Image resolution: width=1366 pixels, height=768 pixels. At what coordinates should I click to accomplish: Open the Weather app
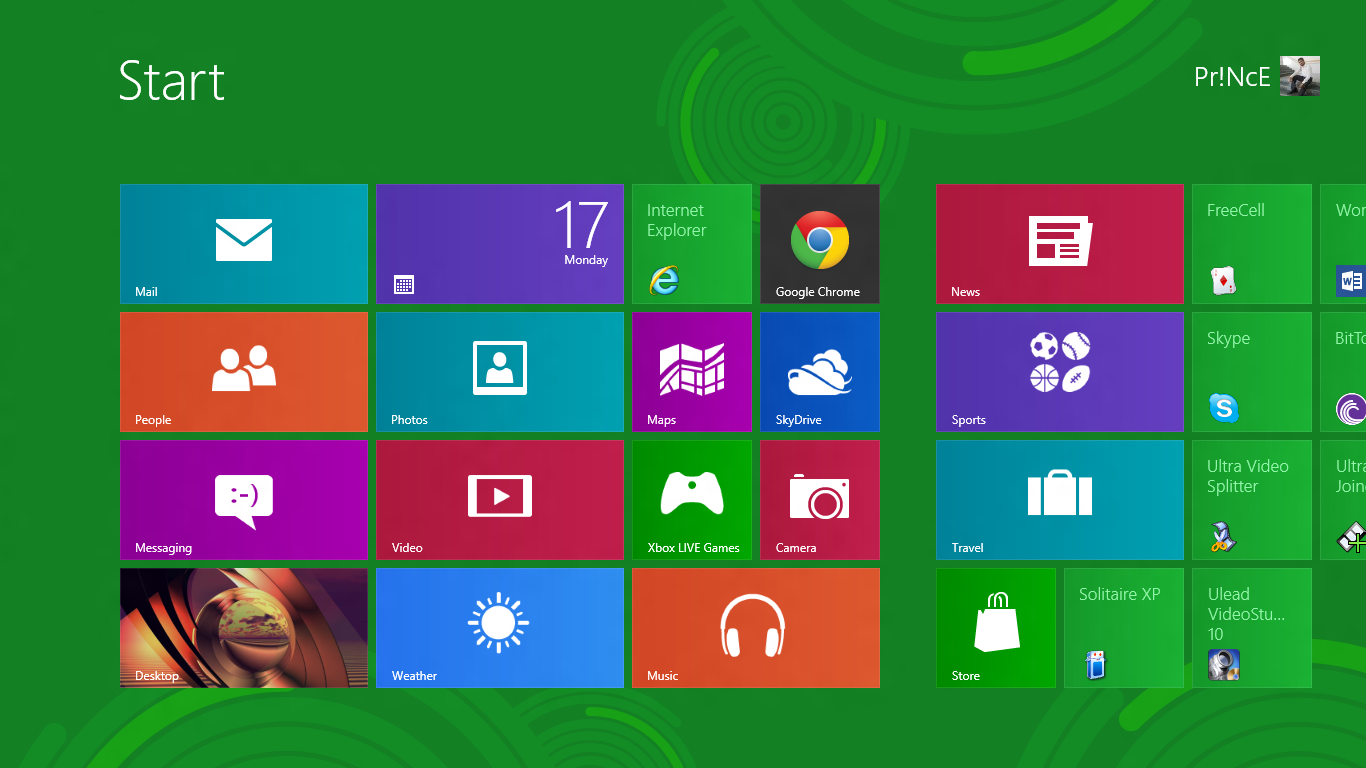point(499,627)
